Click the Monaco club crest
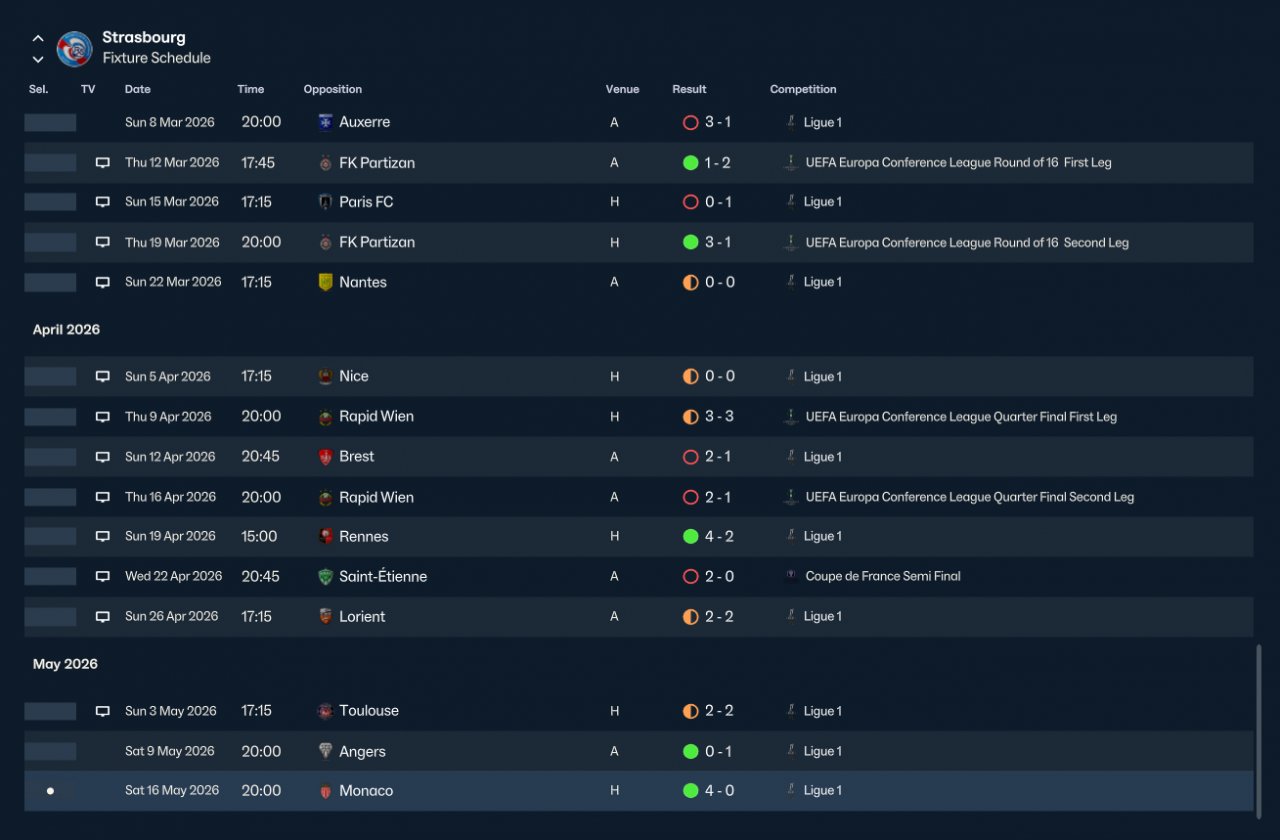 coord(325,791)
